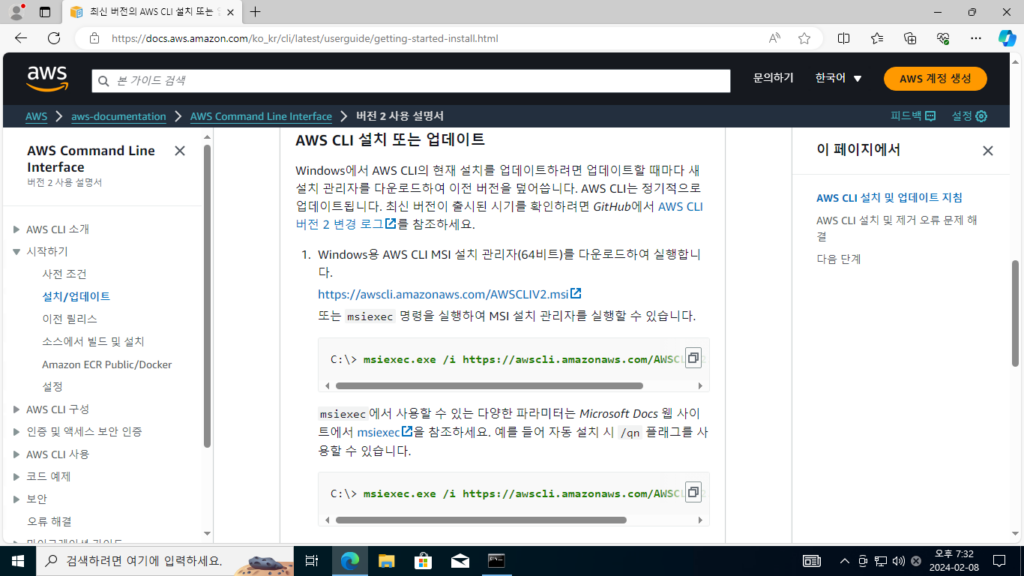Screen dimensions: 1024x576
Task: Collapse the 시작하기 section
Action: [16, 251]
